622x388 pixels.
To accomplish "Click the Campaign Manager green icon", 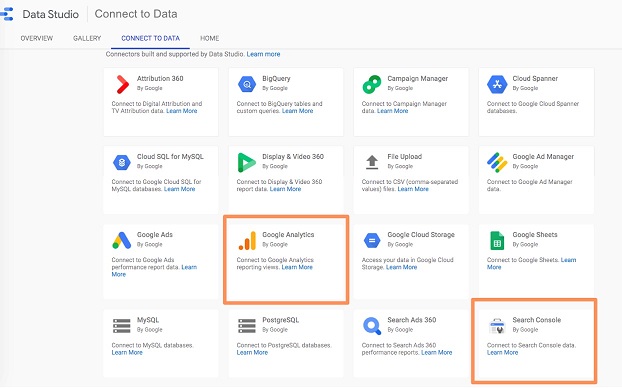I will coord(372,84).
